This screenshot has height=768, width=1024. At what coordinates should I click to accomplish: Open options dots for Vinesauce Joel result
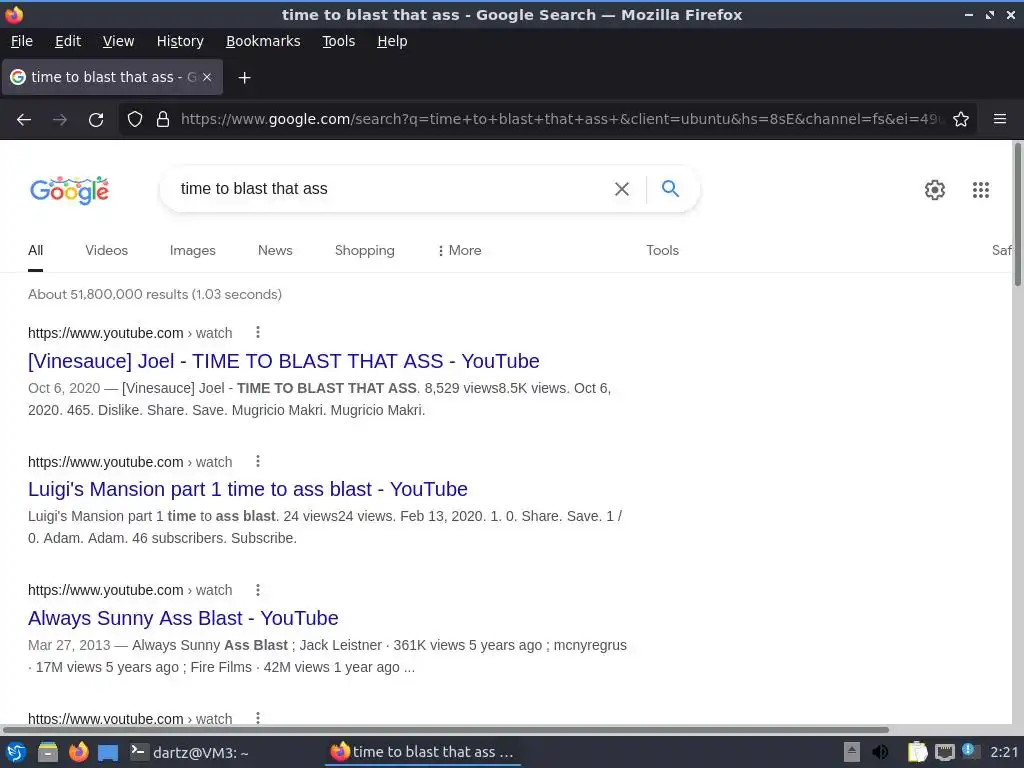(x=258, y=332)
